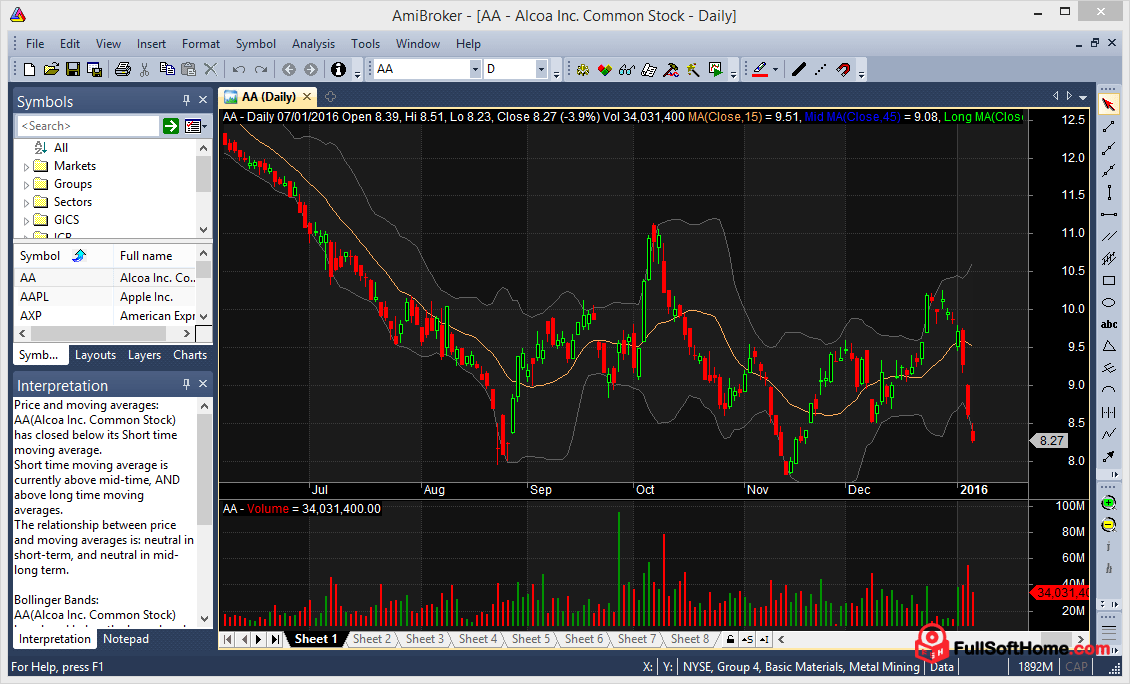1130x684 pixels.
Task: Click the green search go button
Action: pos(171,126)
